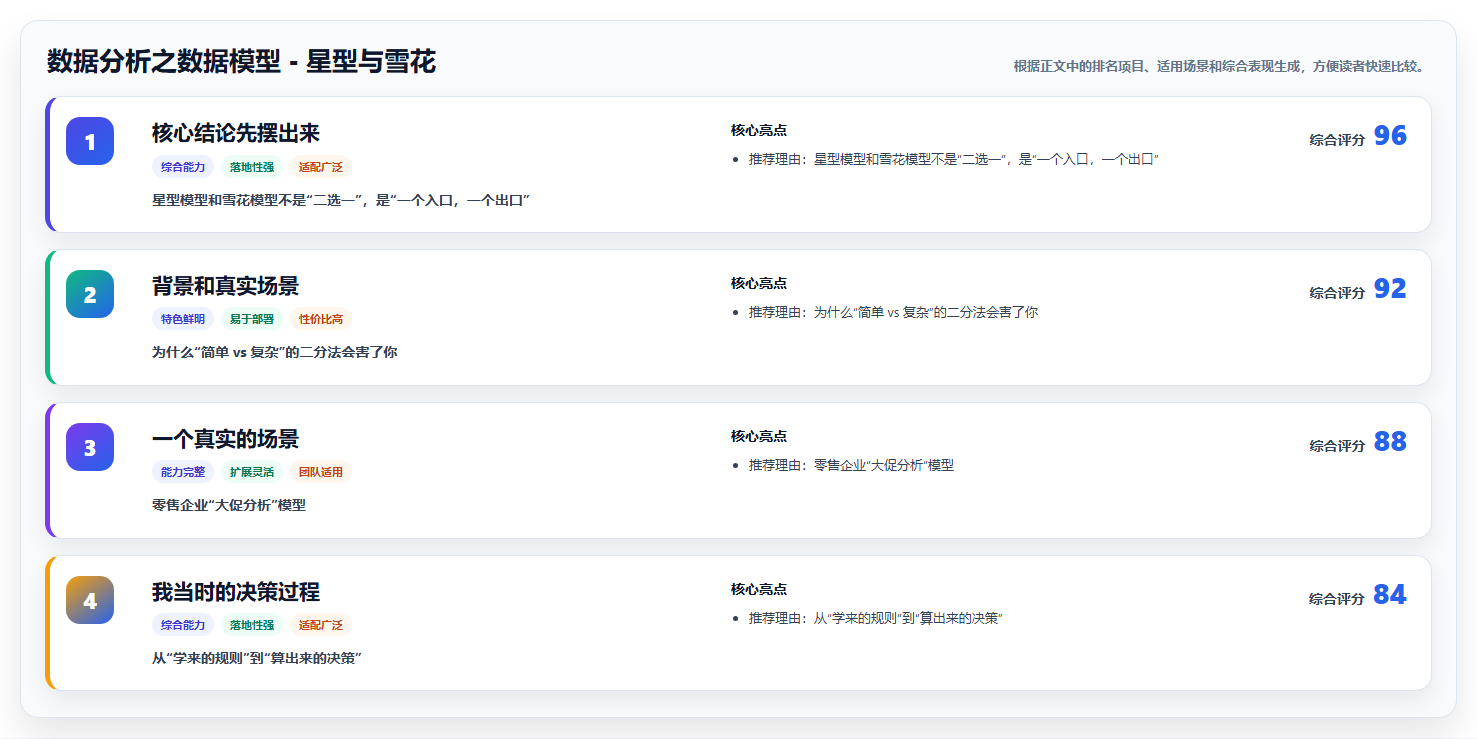Select the 能力完整 tag
The width and height of the screenshot is (1477, 739).
pyautogui.click(x=183, y=473)
